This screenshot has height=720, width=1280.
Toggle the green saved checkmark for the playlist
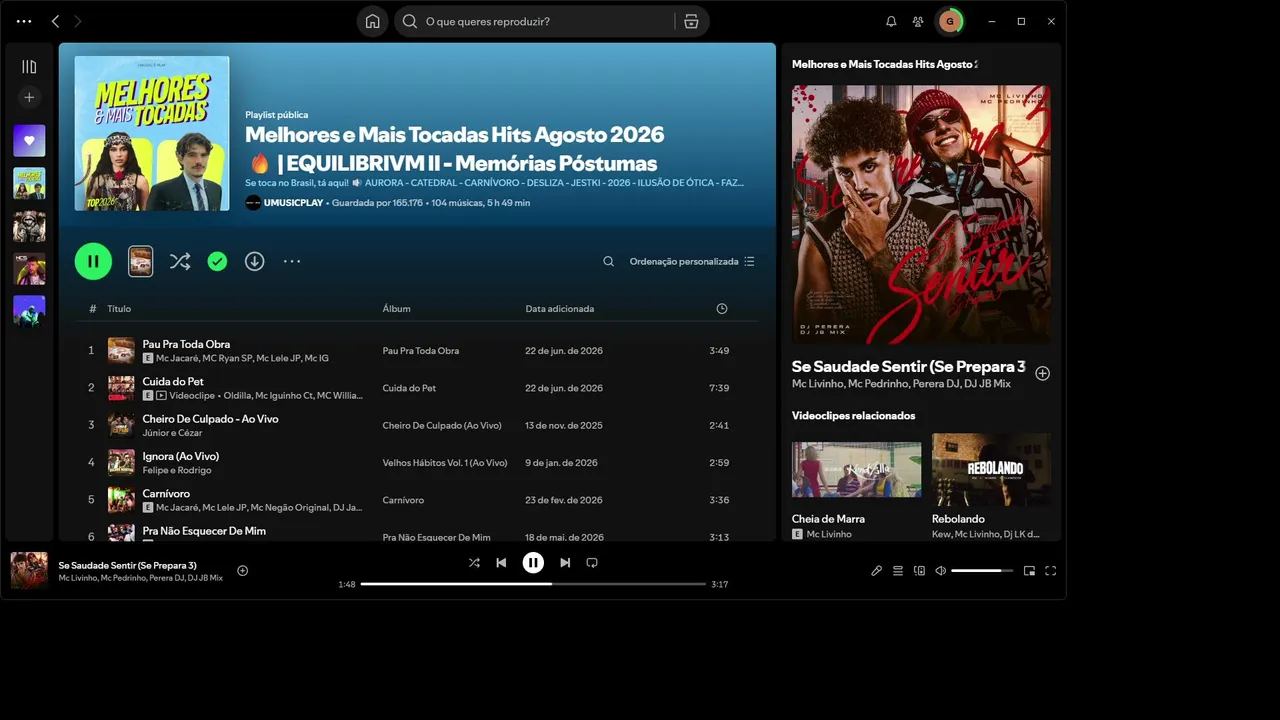point(217,261)
